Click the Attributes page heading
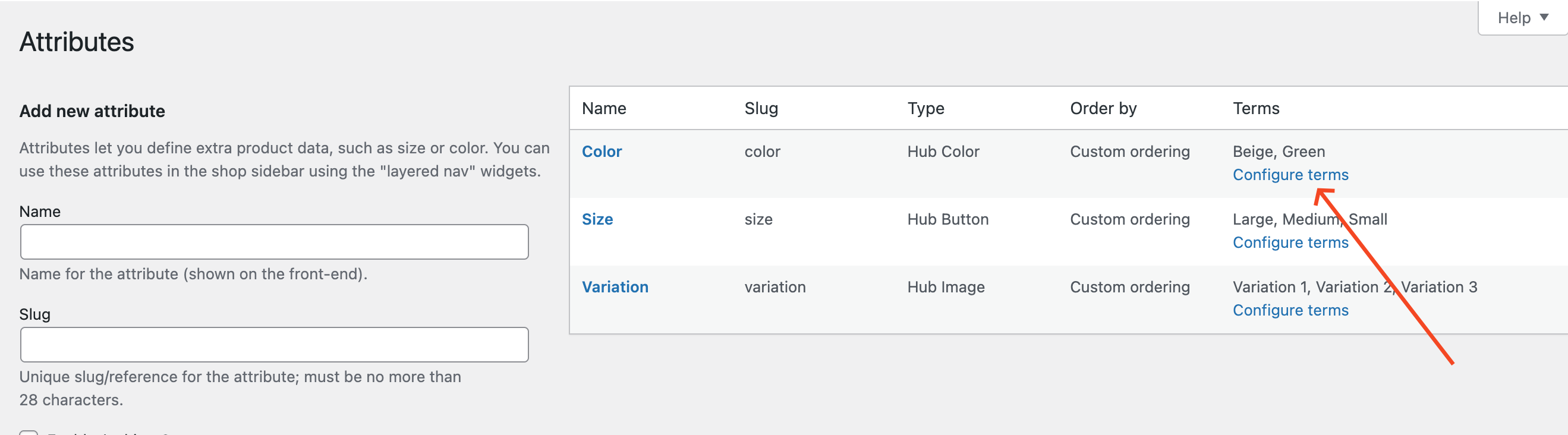Image resolution: width=1568 pixels, height=435 pixels. [x=77, y=42]
